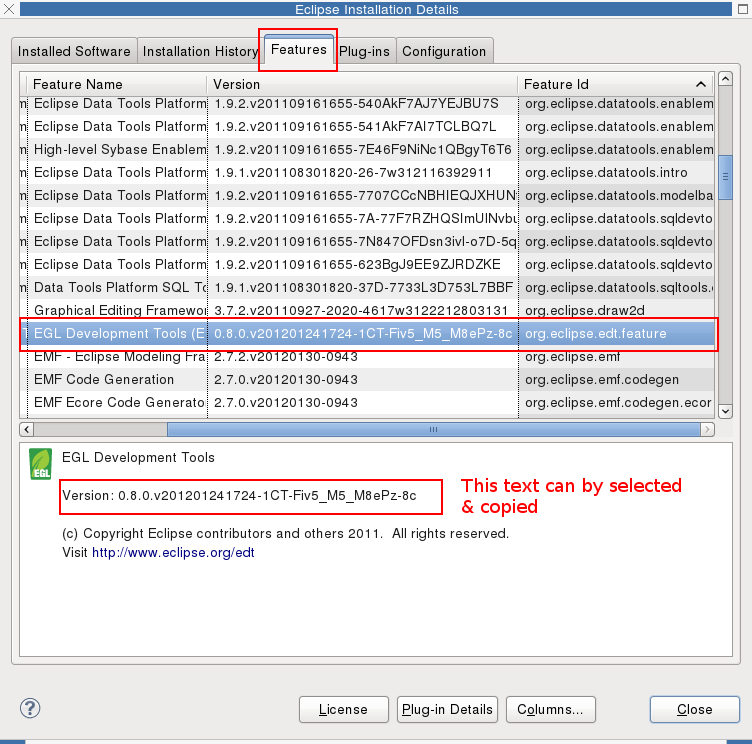Click the horizontal scrollbar thumb

point(434,429)
